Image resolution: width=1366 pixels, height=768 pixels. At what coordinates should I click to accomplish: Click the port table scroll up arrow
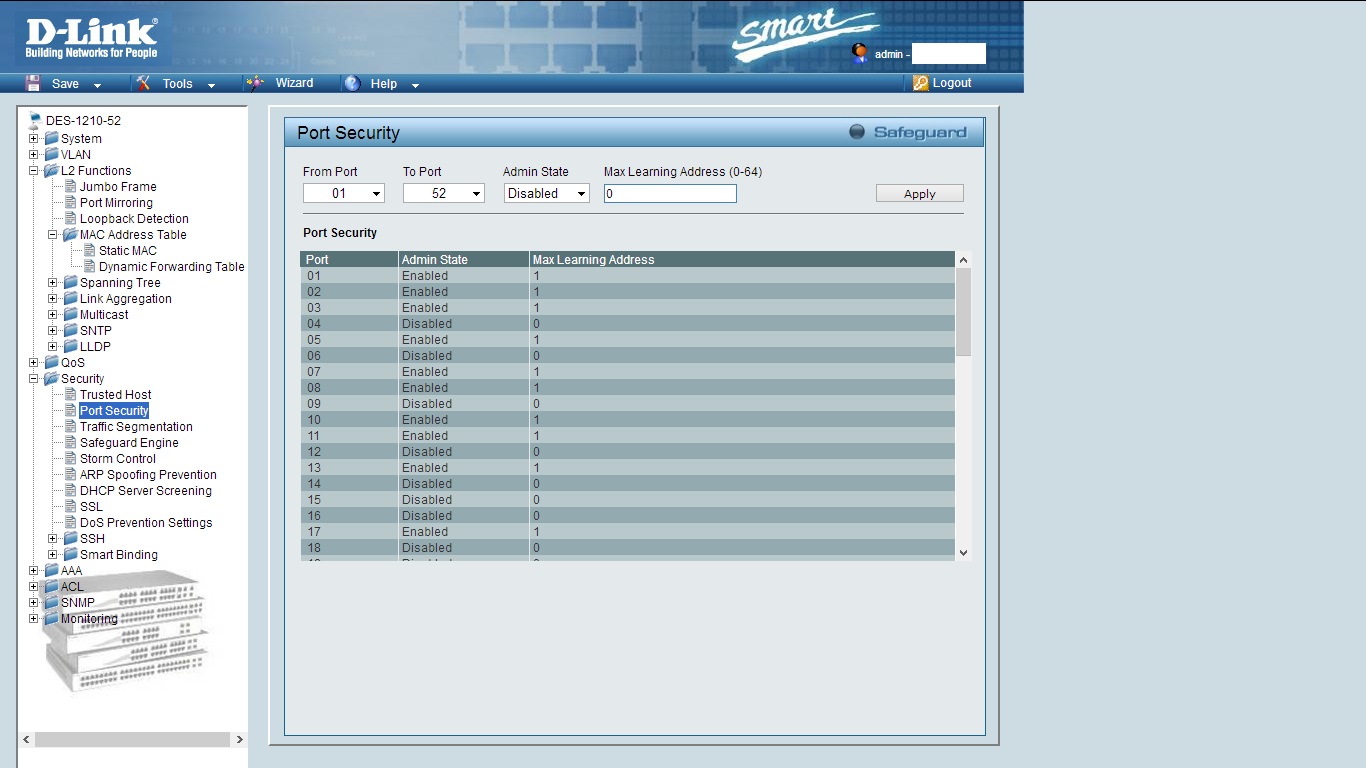click(963, 260)
